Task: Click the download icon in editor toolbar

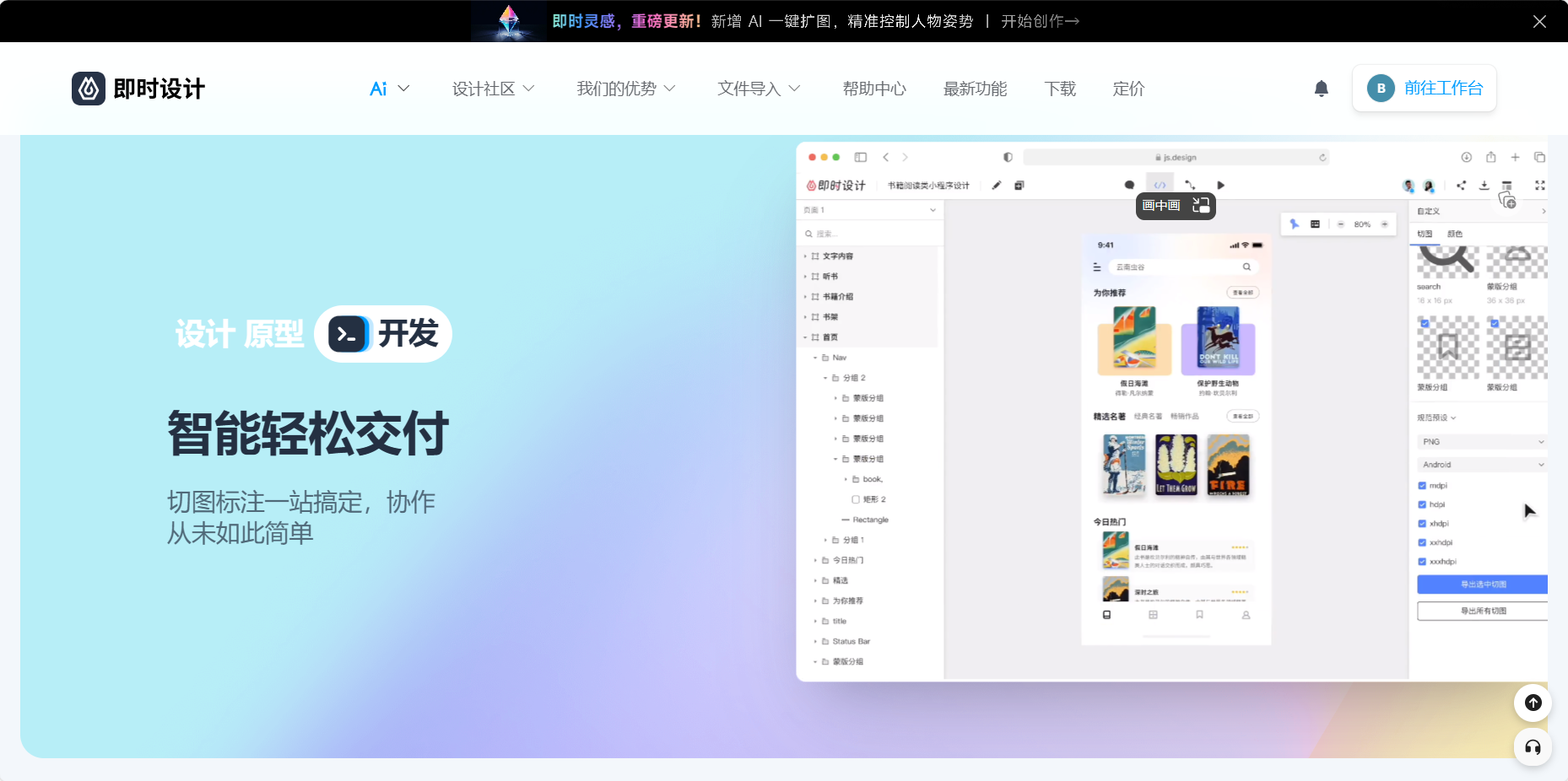Action: click(x=1484, y=186)
